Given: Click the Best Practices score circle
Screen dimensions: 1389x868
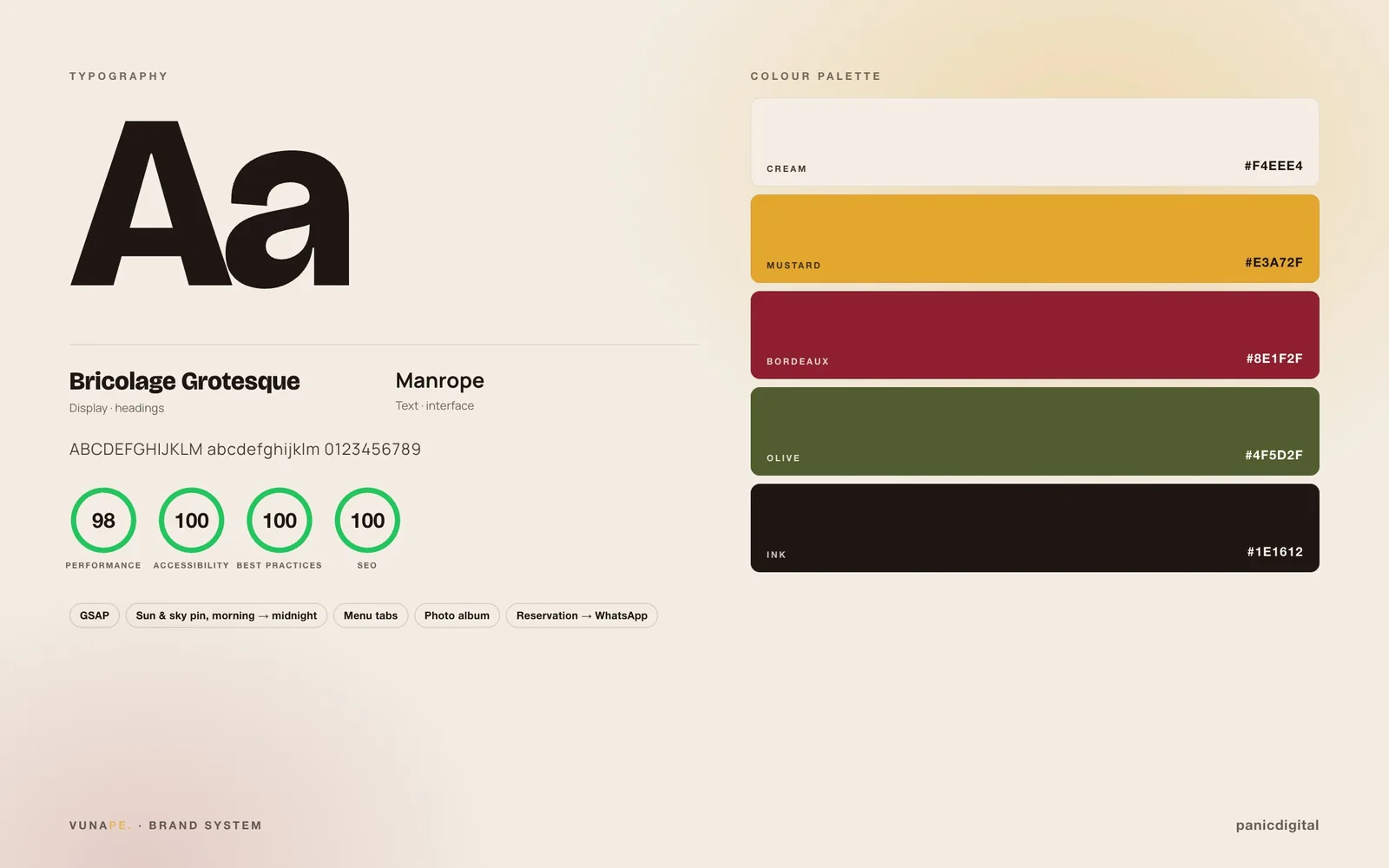Looking at the screenshot, I should click(280, 520).
